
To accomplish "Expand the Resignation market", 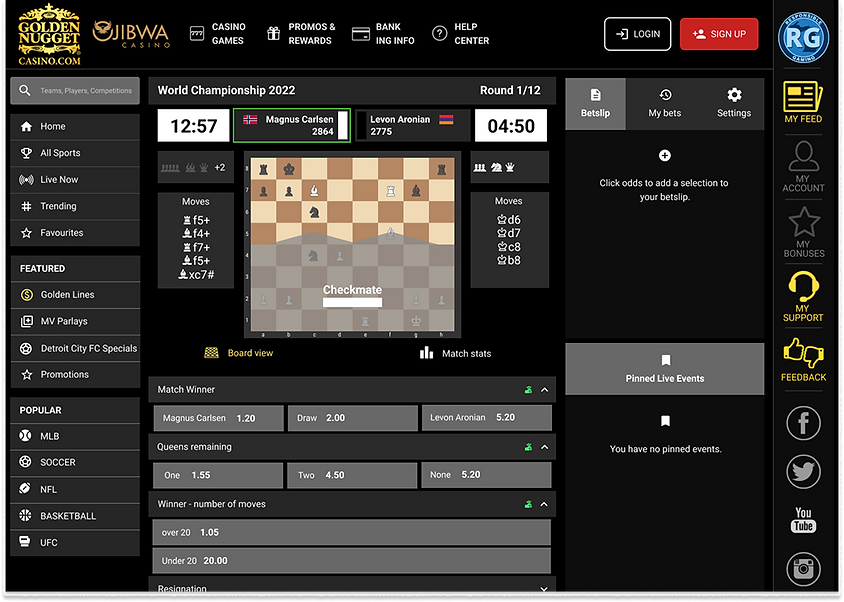I will coord(544,589).
